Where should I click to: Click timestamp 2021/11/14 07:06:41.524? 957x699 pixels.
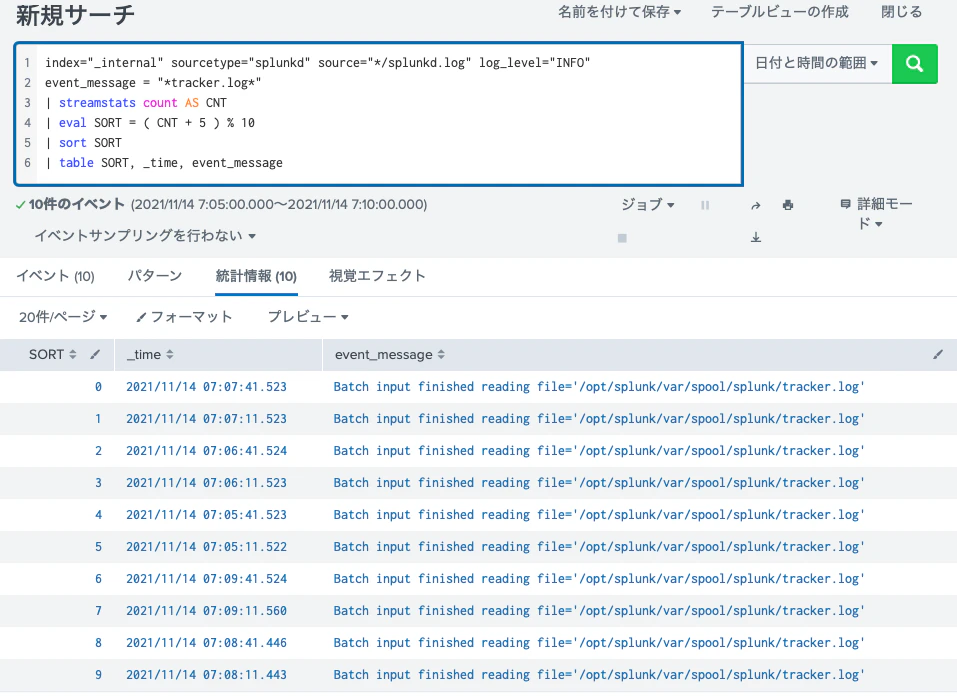(206, 451)
